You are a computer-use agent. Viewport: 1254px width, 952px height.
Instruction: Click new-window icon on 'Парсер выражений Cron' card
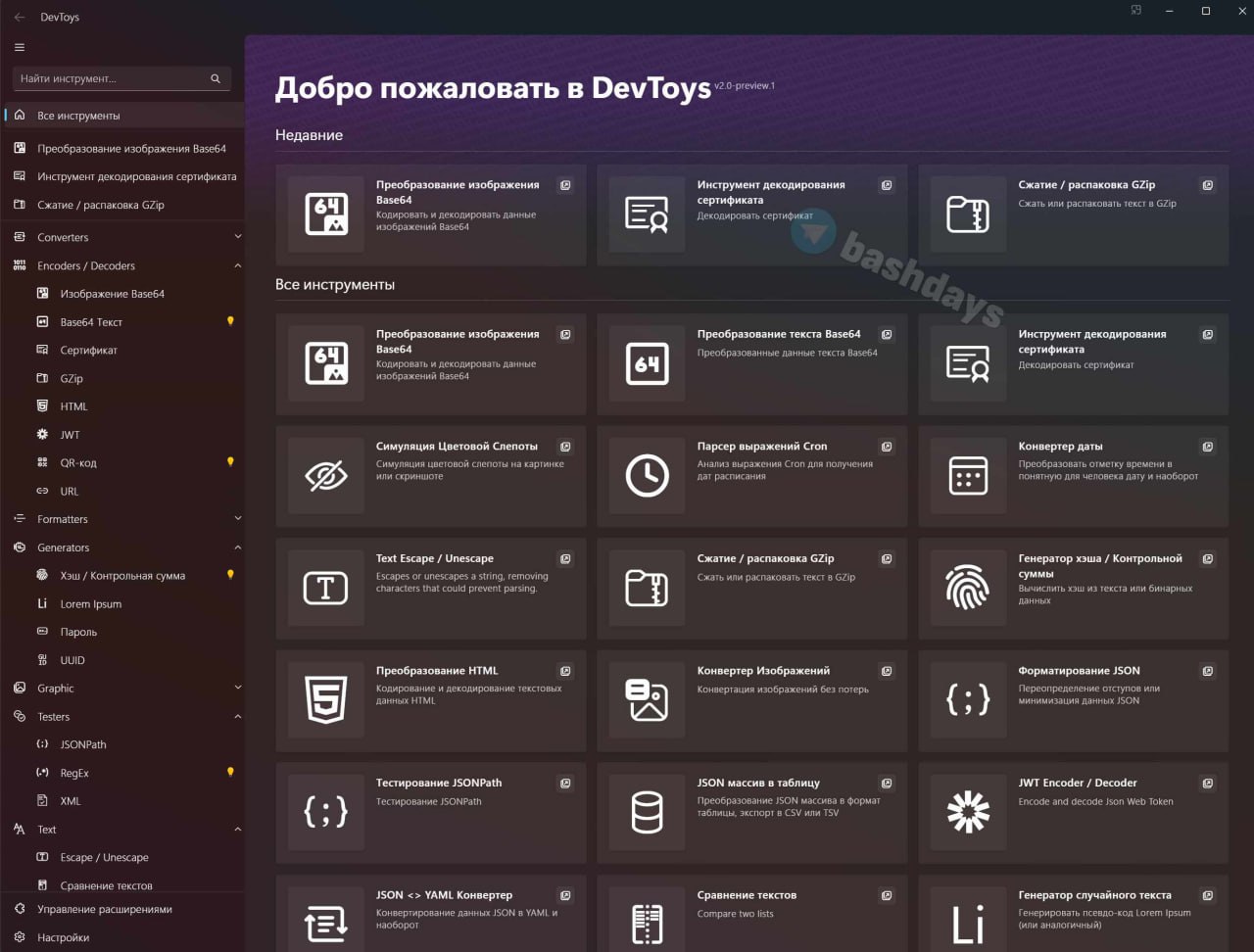pos(887,447)
